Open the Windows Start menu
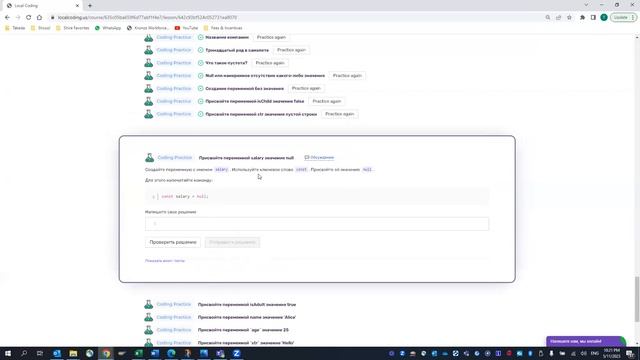The width and height of the screenshot is (640, 360). pyautogui.click(x=8, y=353)
